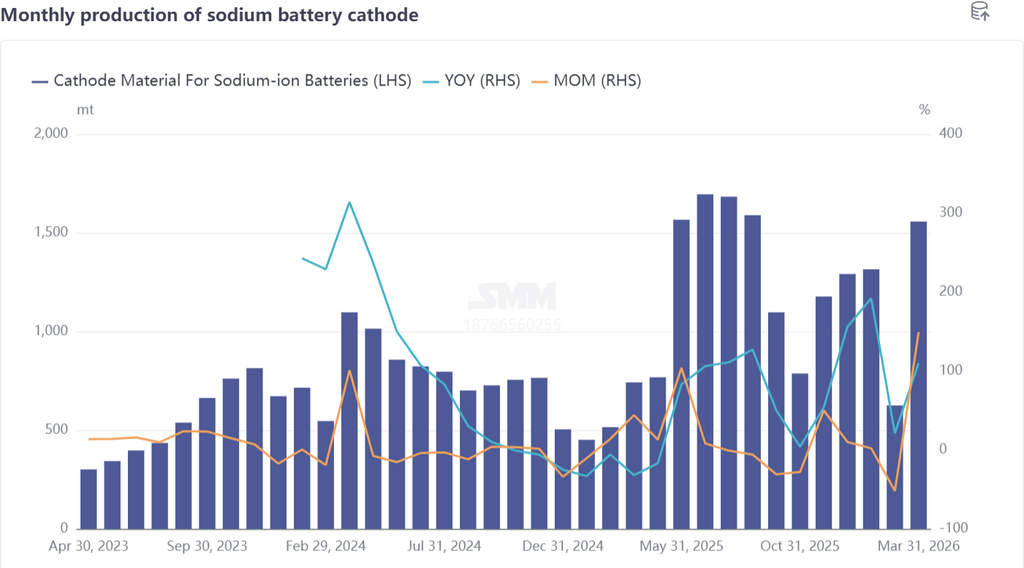The width and height of the screenshot is (1024, 568).
Task: Click the Jul 31, 2024 x-axis label
Action: pyautogui.click(x=445, y=546)
